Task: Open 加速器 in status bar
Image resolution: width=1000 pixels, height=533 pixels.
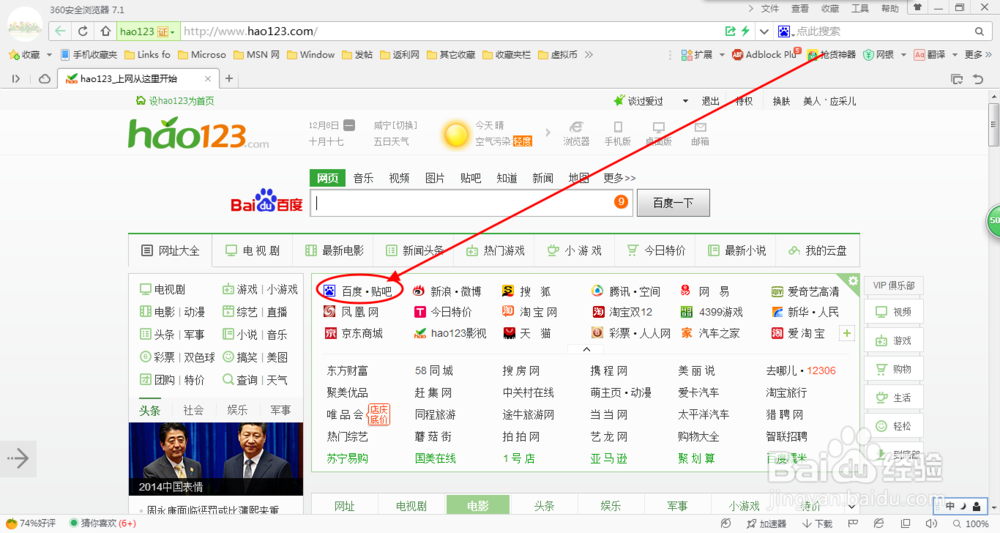Action: point(767,523)
